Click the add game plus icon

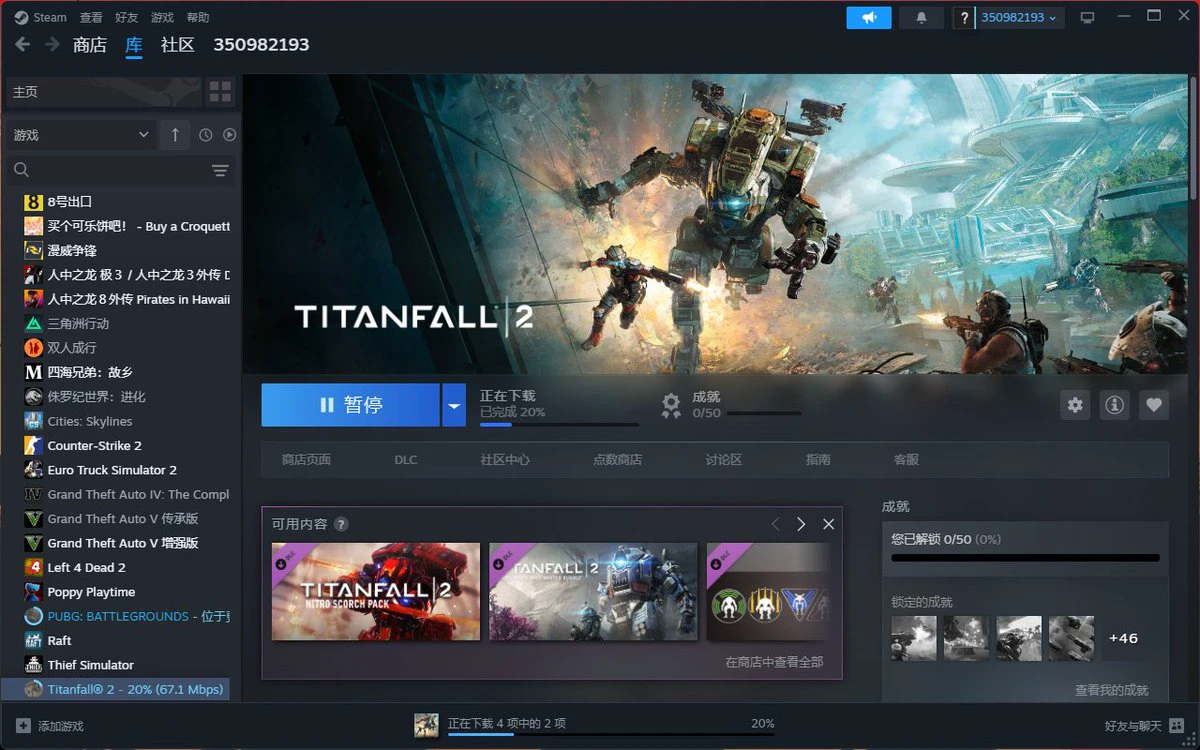click(23, 726)
